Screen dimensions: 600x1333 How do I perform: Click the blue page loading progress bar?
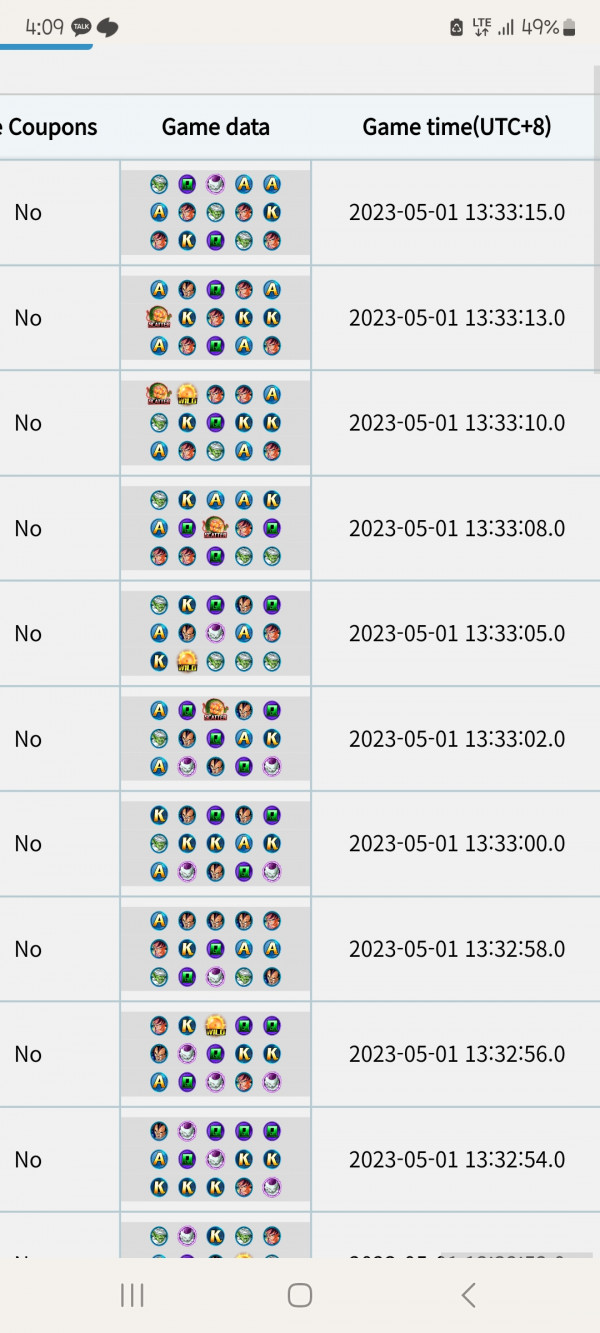tap(46, 46)
